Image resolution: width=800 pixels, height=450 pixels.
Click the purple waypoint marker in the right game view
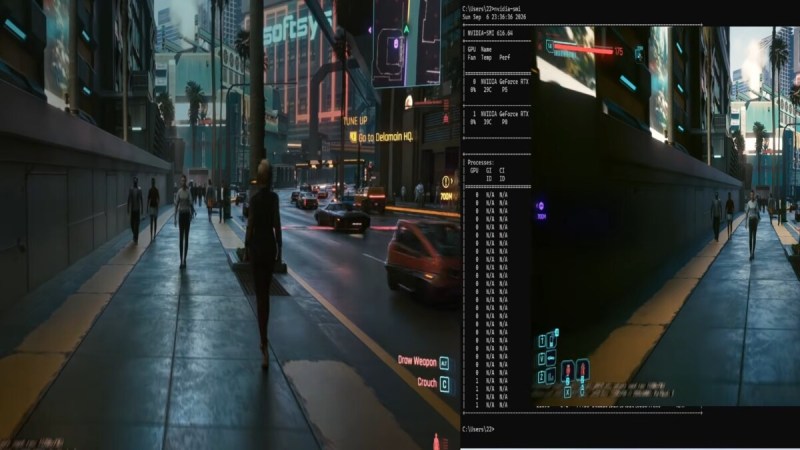tap(541, 206)
